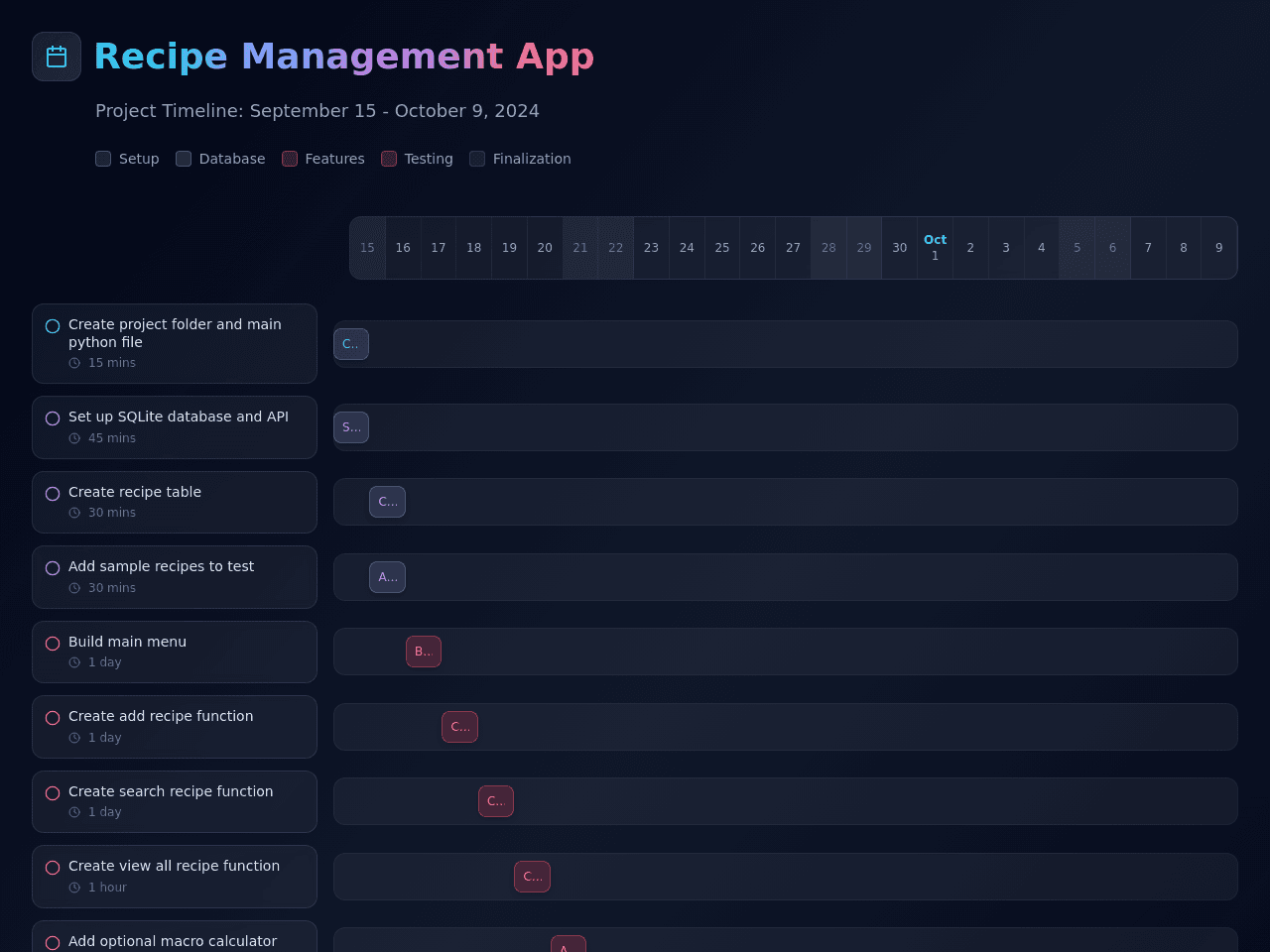Click 'Build main menu' task title
The height and width of the screenshot is (952, 1270).
127,642
